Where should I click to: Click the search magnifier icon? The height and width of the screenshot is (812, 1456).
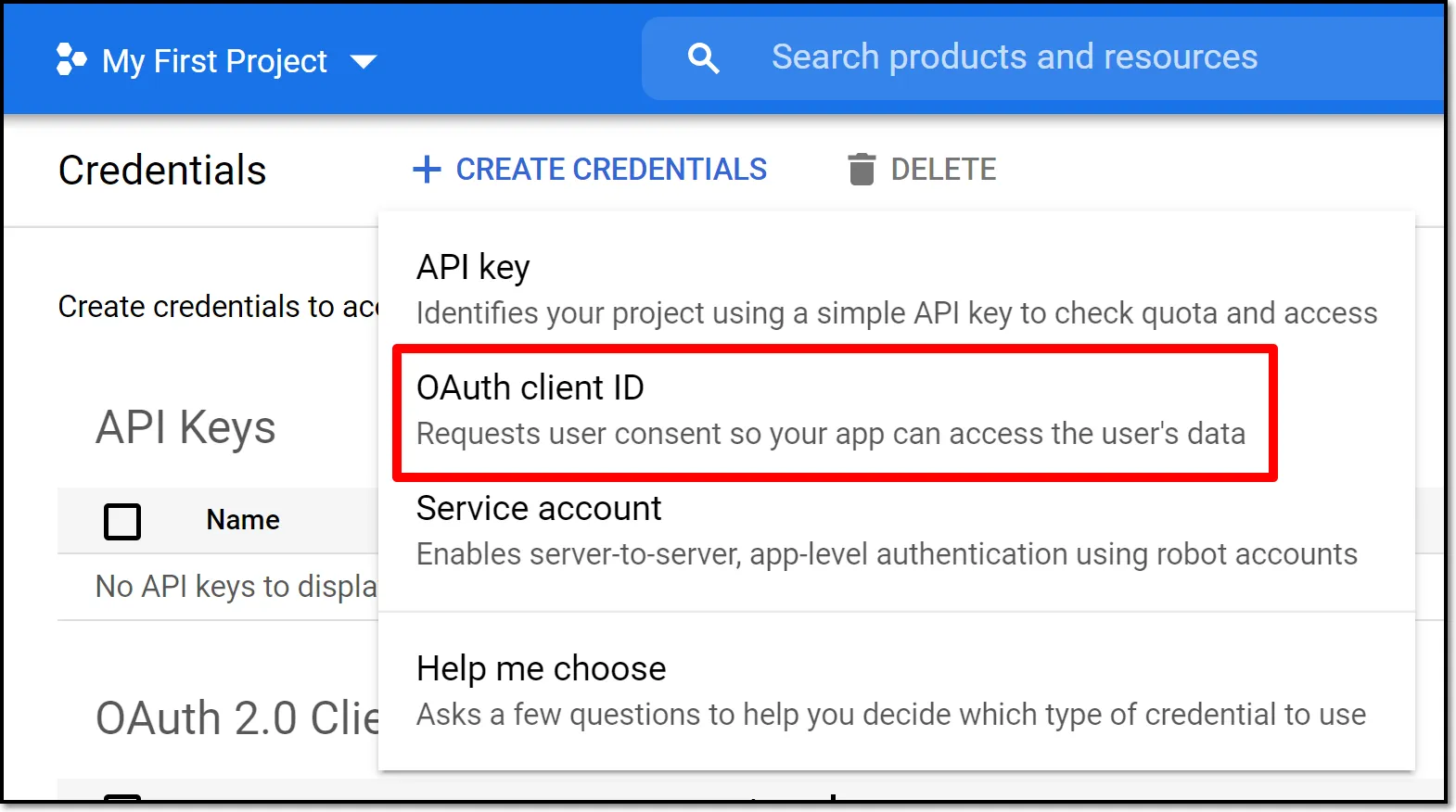pyautogui.click(x=704, y=58)
